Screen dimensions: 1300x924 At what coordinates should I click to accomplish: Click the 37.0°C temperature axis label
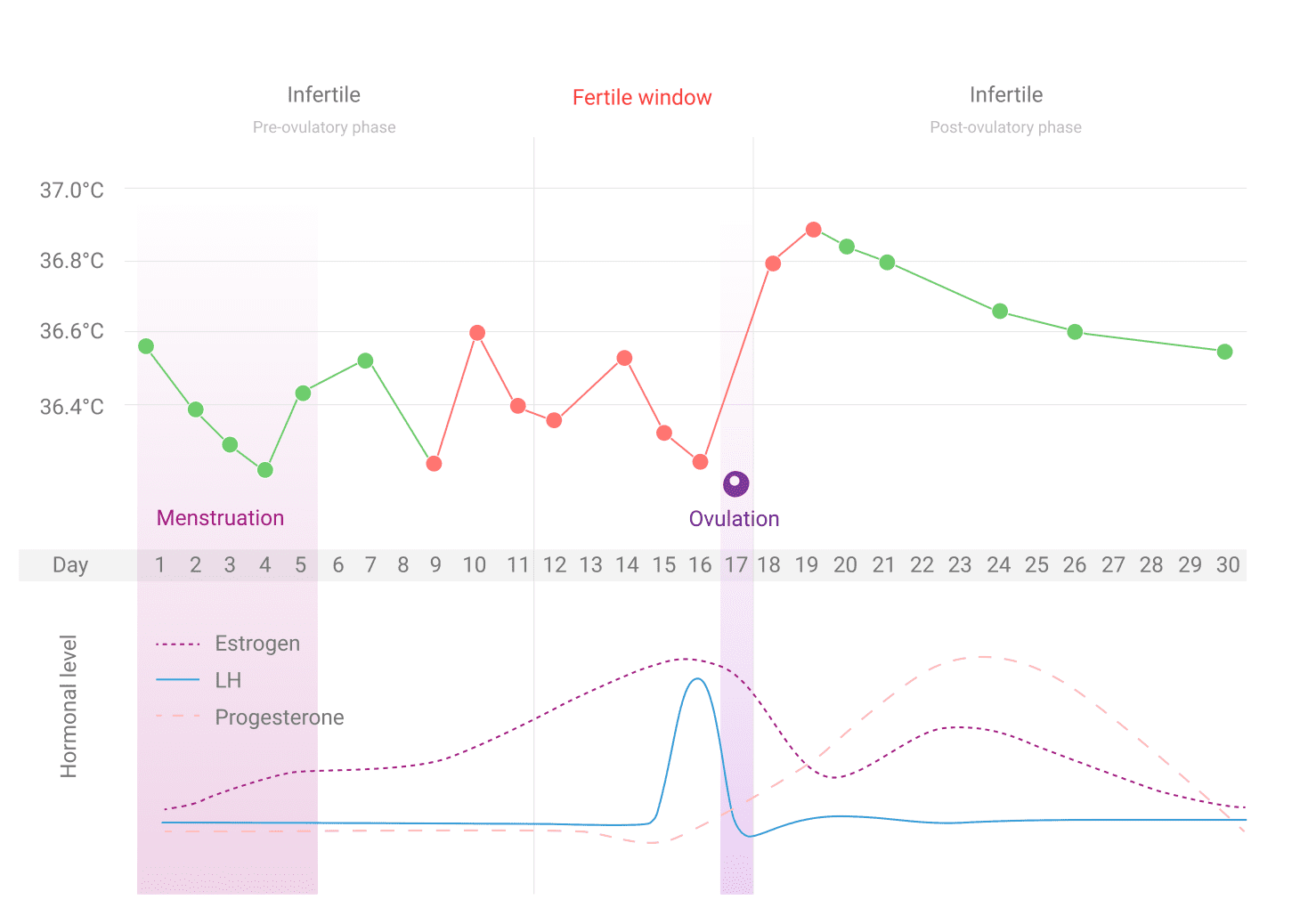[71, 190]
